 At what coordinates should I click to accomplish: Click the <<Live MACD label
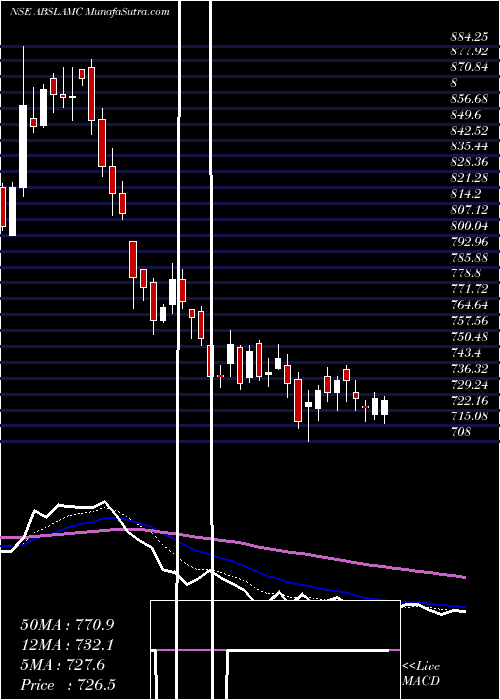pos(421,674)
